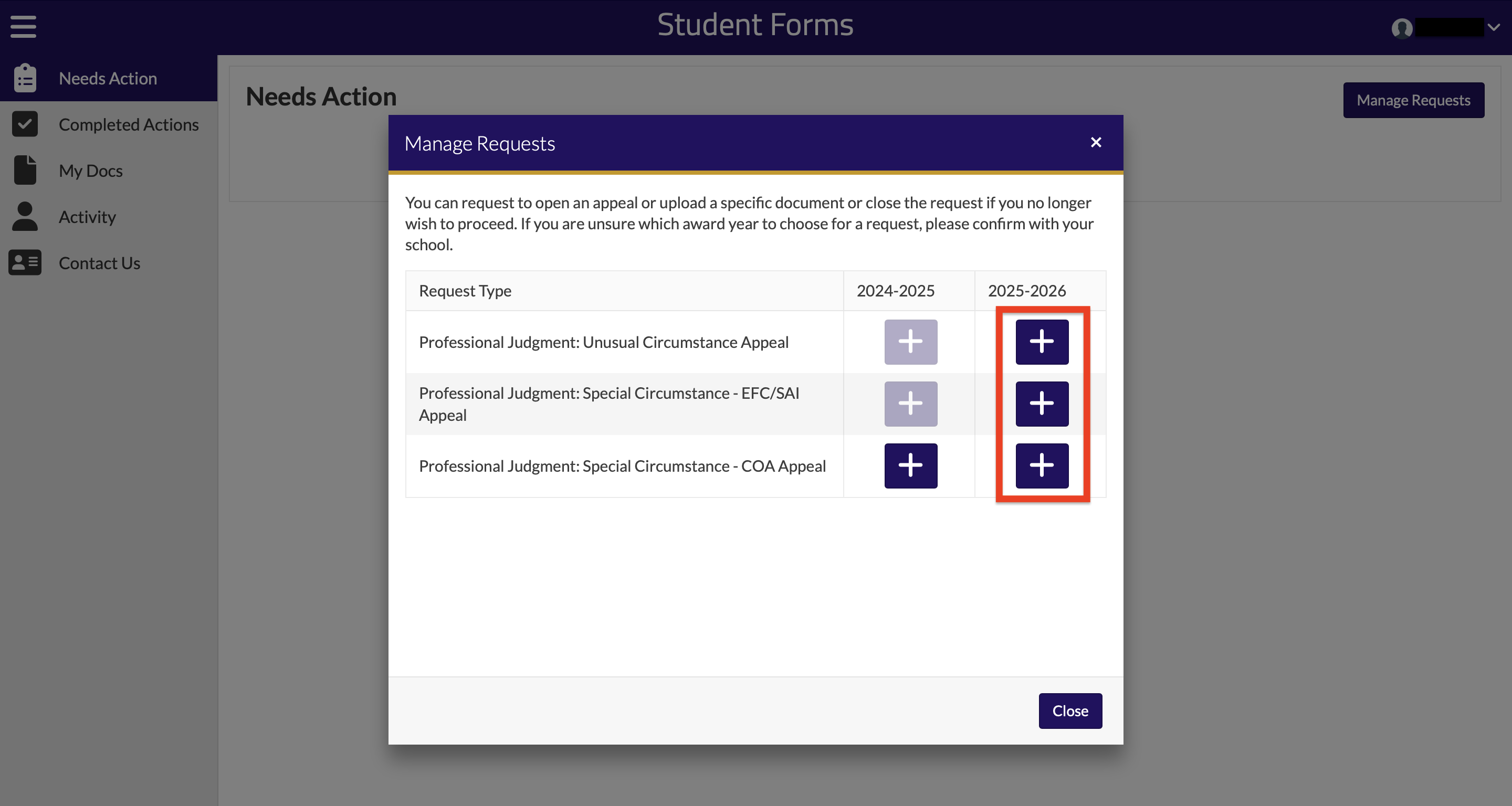Click the Contact Us card icon
The height and width of the screenshot is (806, 1512).
[25, 263]
